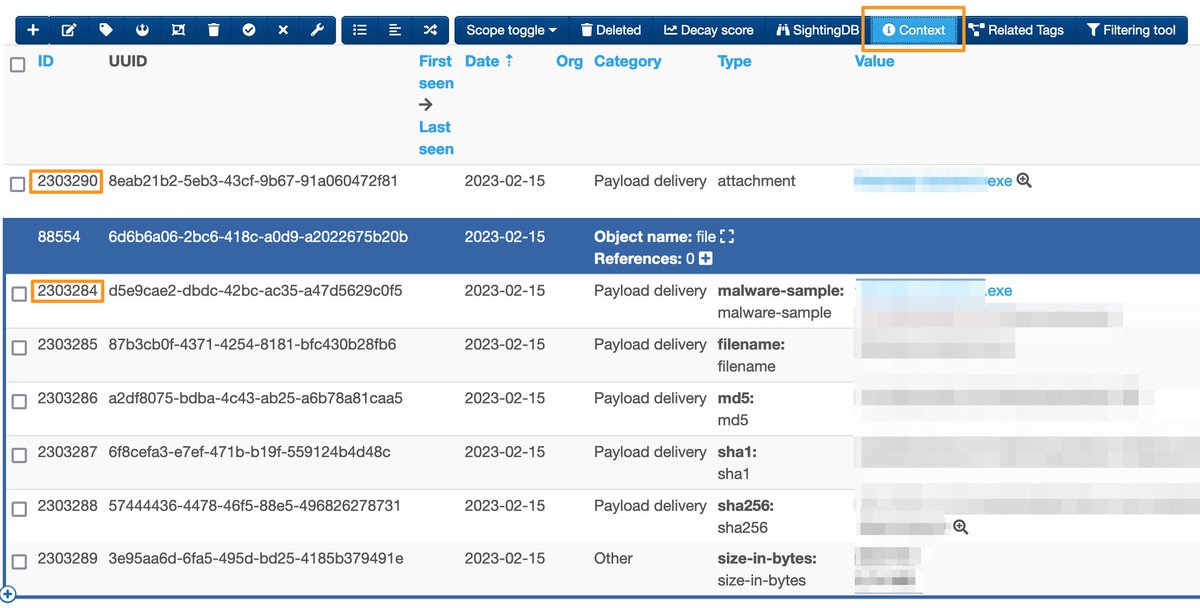Viewport: 1200px width, 608px height.
Task: Click UUID d5e9cae2-dbdc-42bc-ac35-a47d5629c0f5
Action: (255, 291)
